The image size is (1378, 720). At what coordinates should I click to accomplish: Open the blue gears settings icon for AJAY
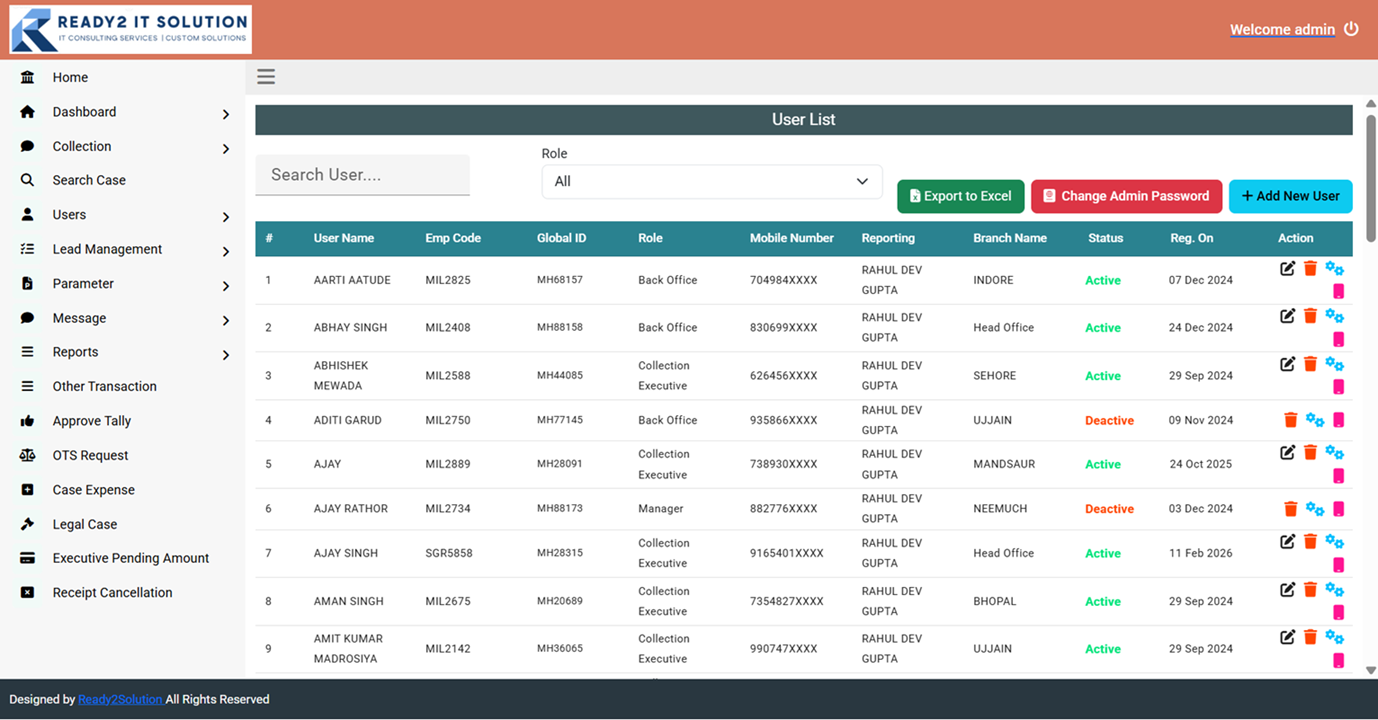[1334, 452]
